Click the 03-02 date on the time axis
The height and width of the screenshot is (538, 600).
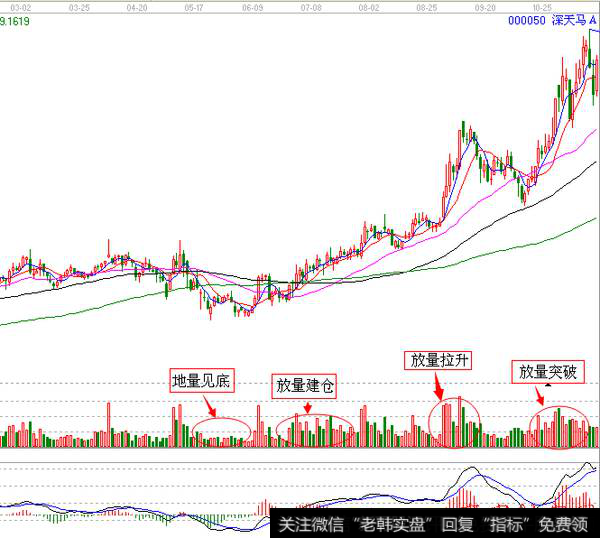21,6
